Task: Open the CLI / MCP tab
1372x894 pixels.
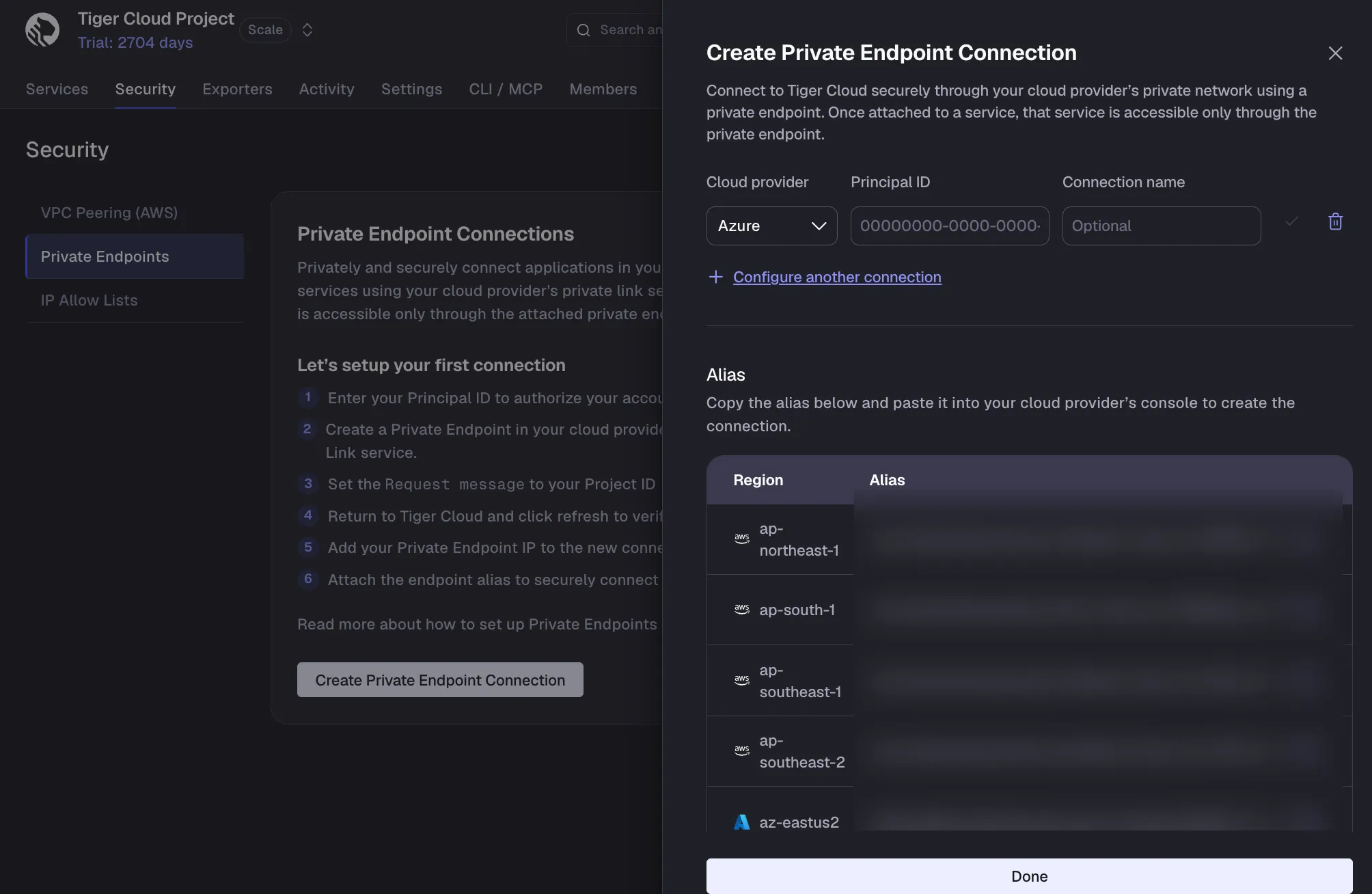Action: [506, 90]
